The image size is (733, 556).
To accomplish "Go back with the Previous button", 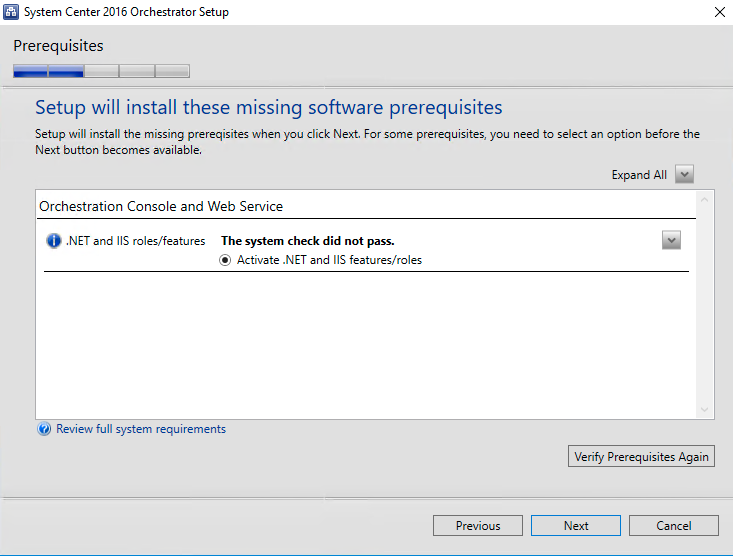I will pos(477,526).
